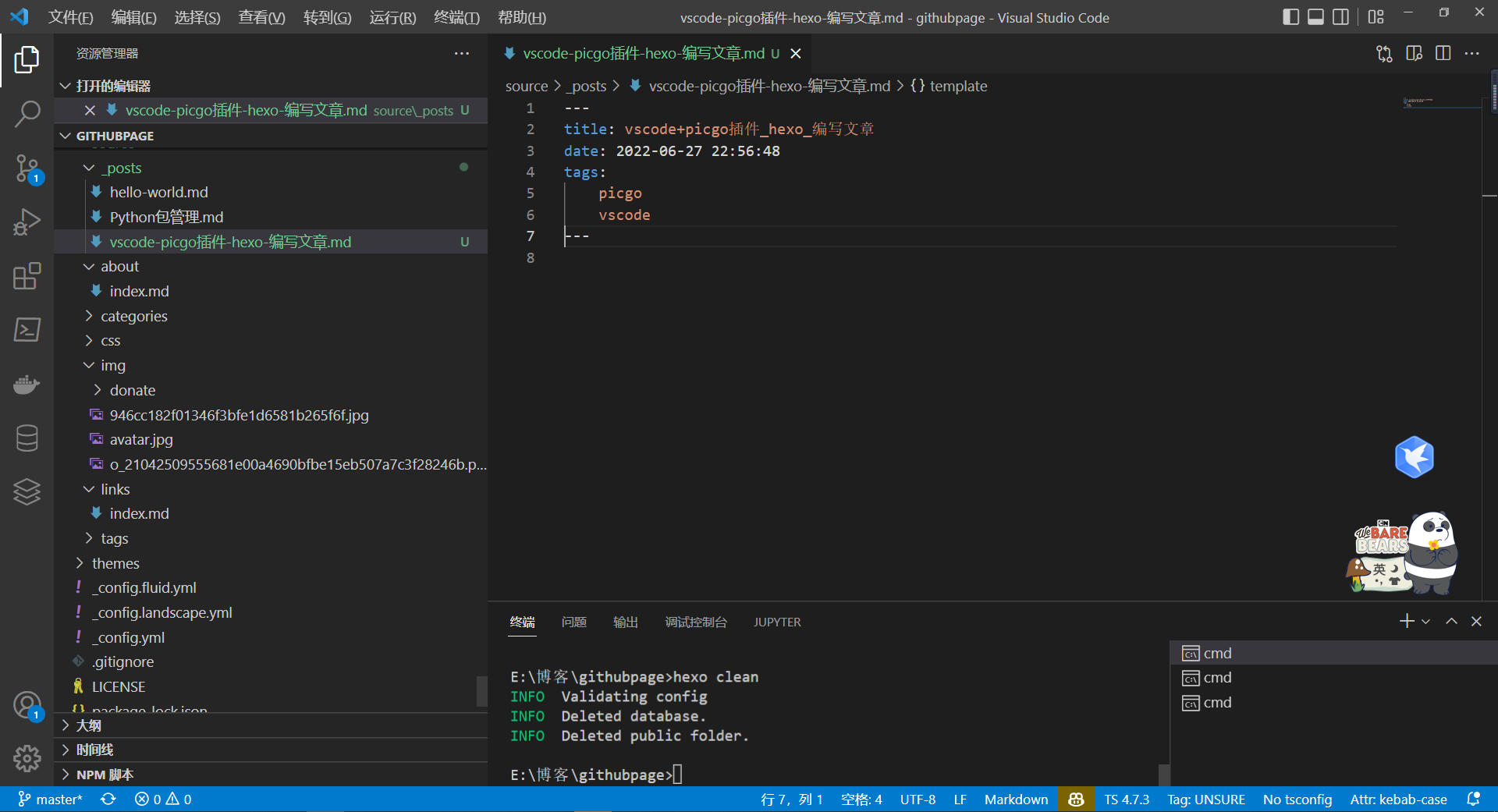Expand the css folder

click(271, 340)
